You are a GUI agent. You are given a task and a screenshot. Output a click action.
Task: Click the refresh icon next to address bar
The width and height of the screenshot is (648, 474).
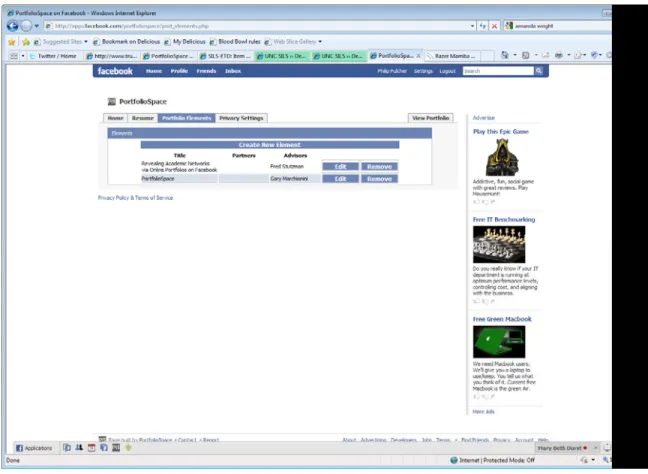483,26
